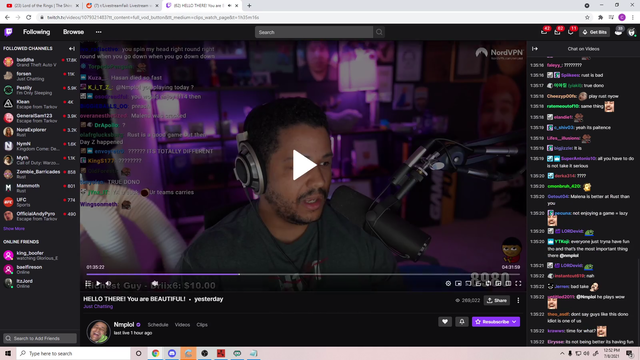Toggle the notifications bell button
This screenshot has height=360, width=640.
point(462,322)
